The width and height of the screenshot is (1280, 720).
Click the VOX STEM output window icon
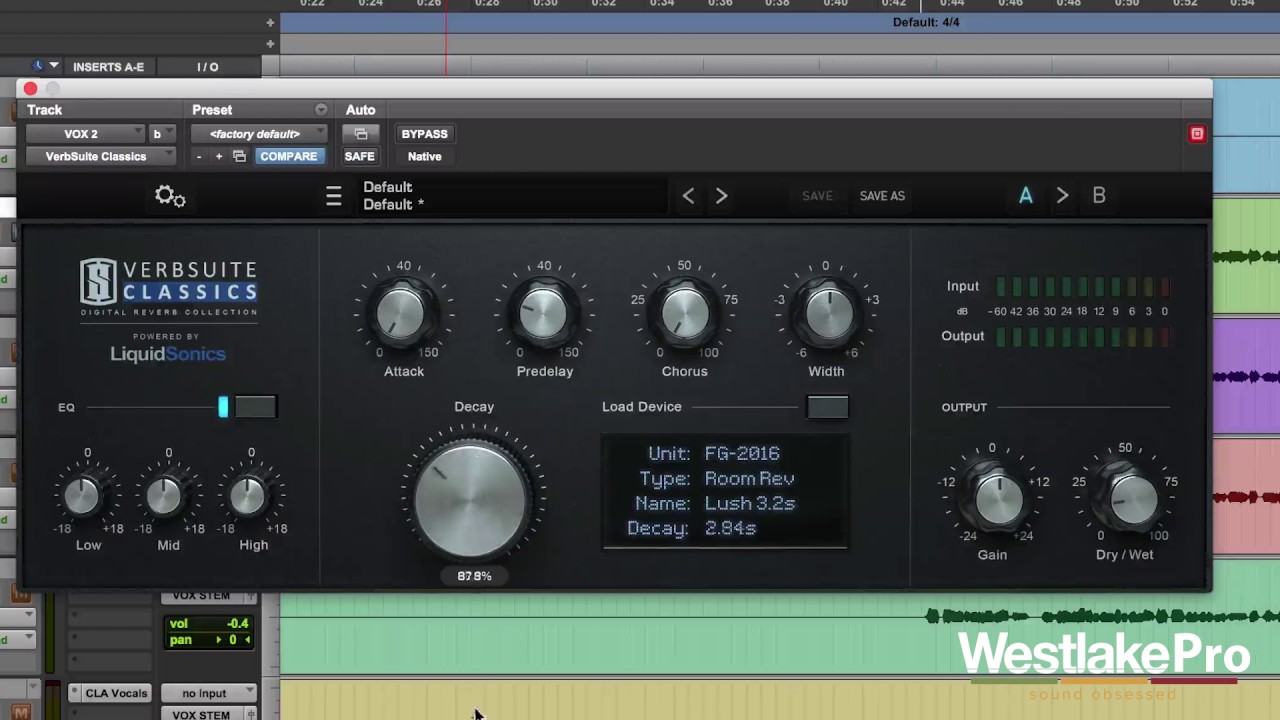251,715
